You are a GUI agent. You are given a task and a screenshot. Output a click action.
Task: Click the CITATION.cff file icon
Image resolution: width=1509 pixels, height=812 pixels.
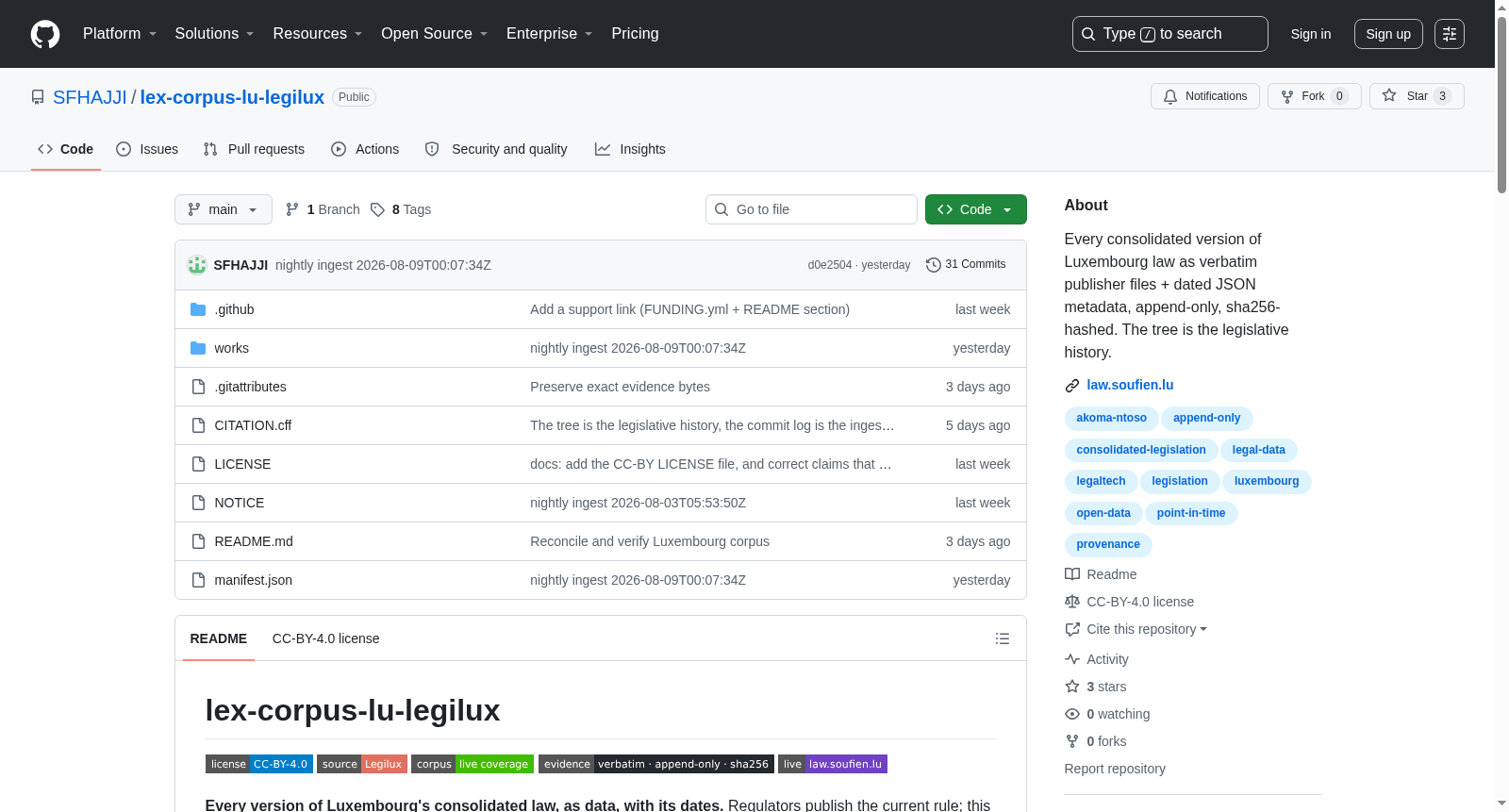198,425
